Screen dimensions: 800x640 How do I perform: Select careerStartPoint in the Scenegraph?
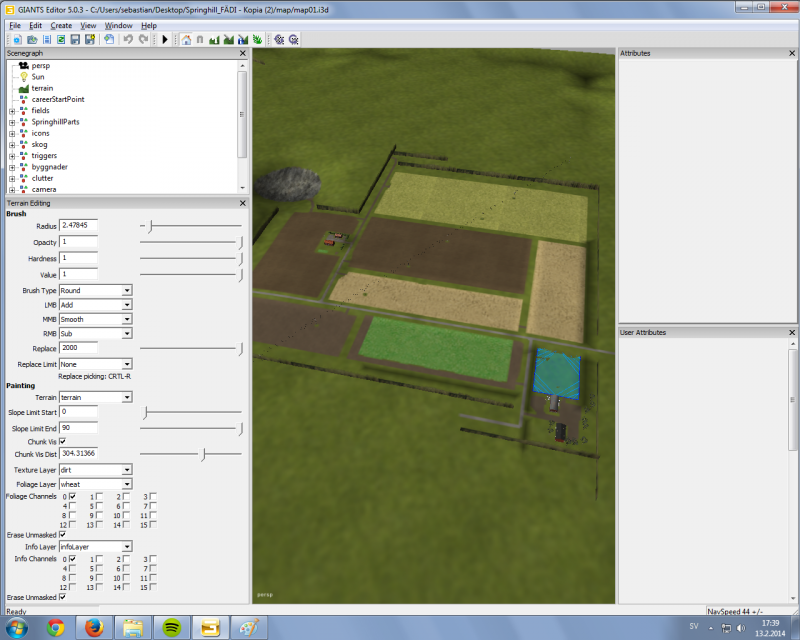58,99
